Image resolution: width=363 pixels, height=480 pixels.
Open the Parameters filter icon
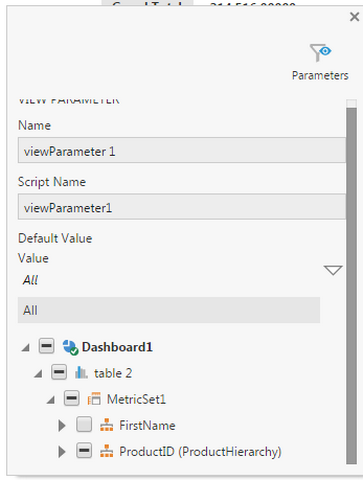320,53
